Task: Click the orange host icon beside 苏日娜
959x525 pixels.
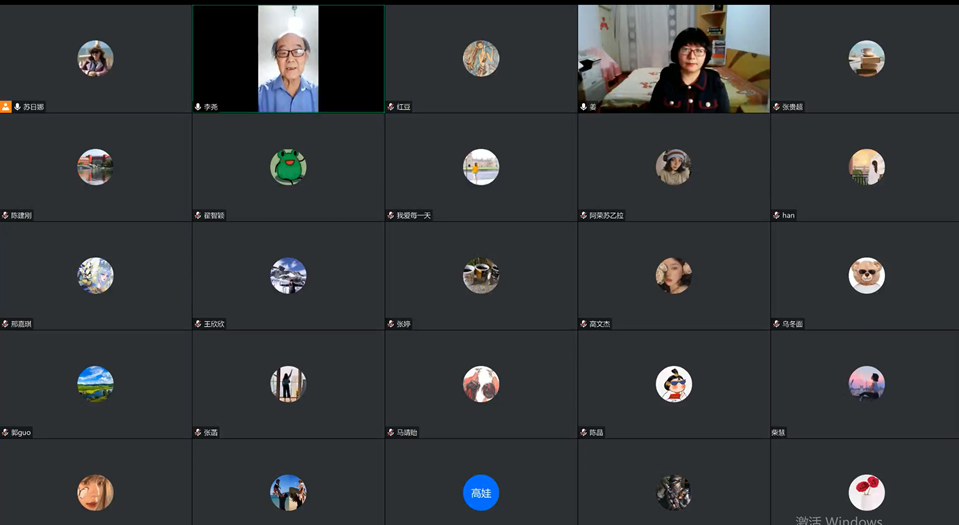Action: pos(6,107)
